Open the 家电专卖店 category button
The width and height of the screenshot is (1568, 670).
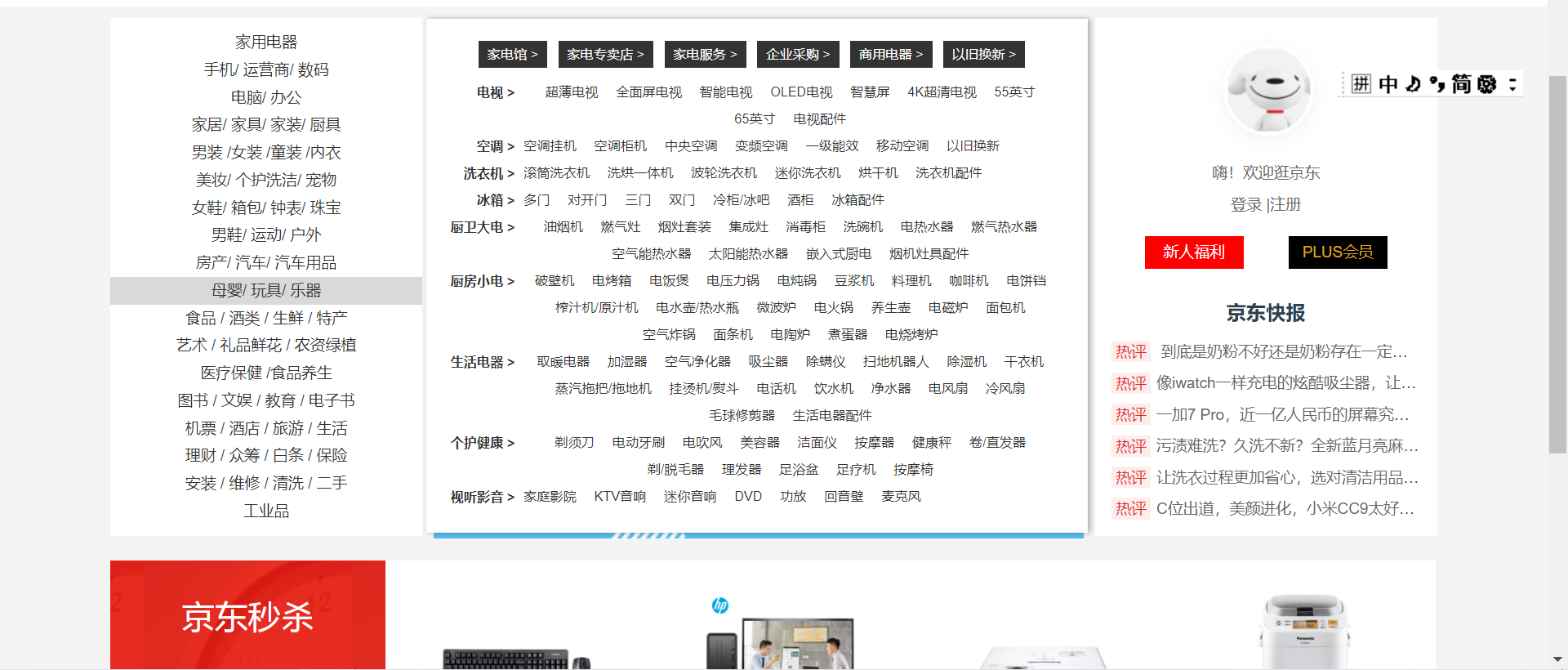click(606, 54)
